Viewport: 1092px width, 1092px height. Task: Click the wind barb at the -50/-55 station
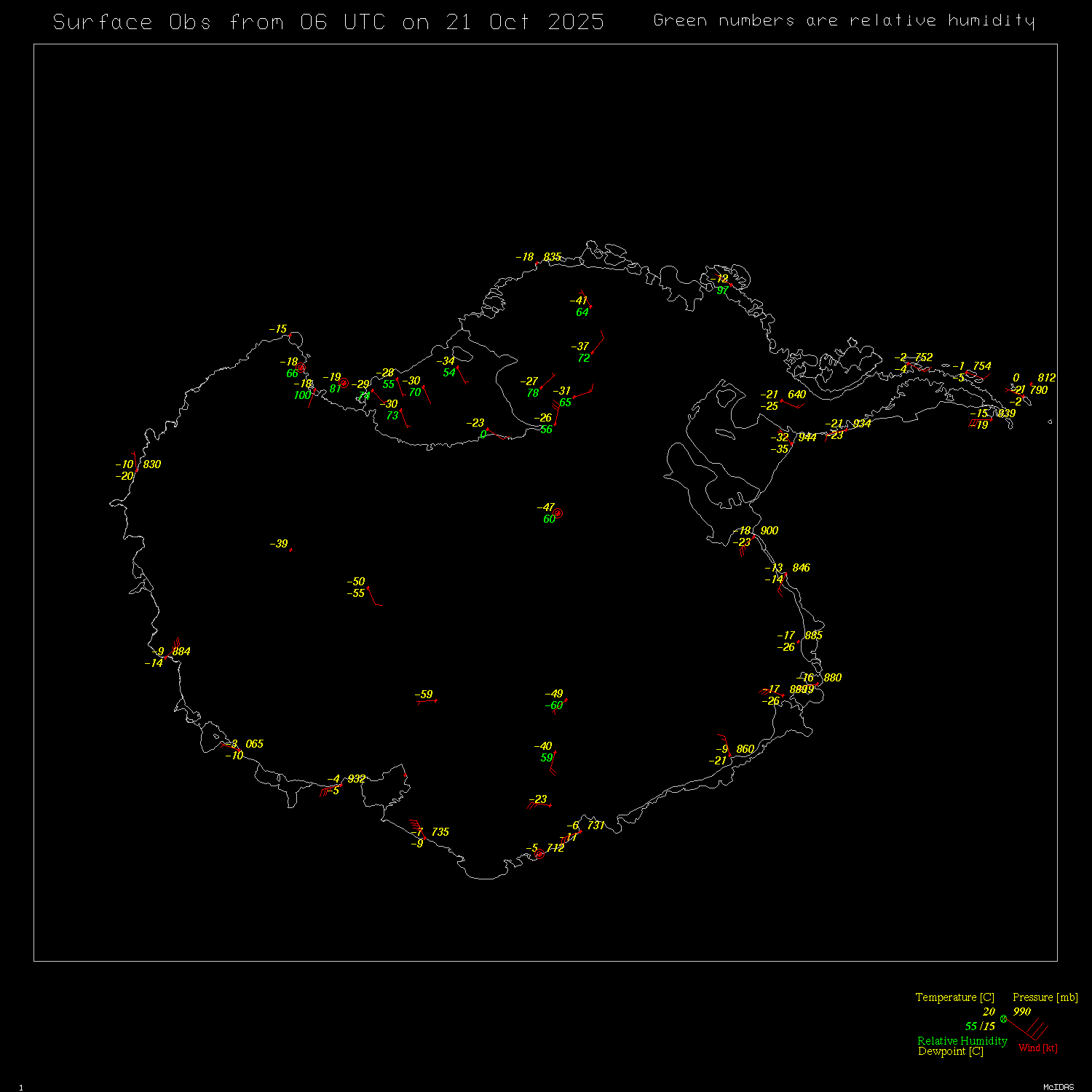tap(373, 596)
